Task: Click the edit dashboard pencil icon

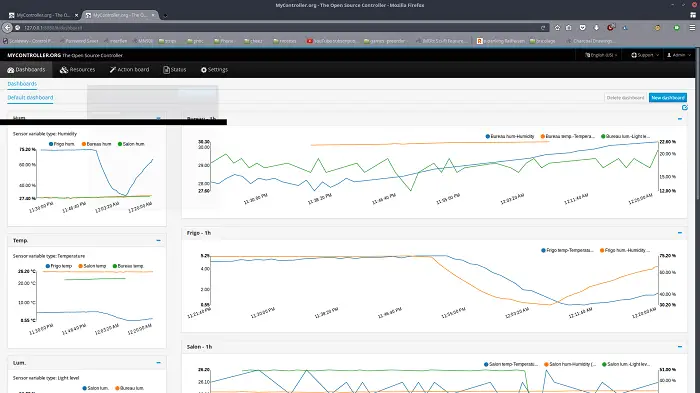Action: [685, 108]
